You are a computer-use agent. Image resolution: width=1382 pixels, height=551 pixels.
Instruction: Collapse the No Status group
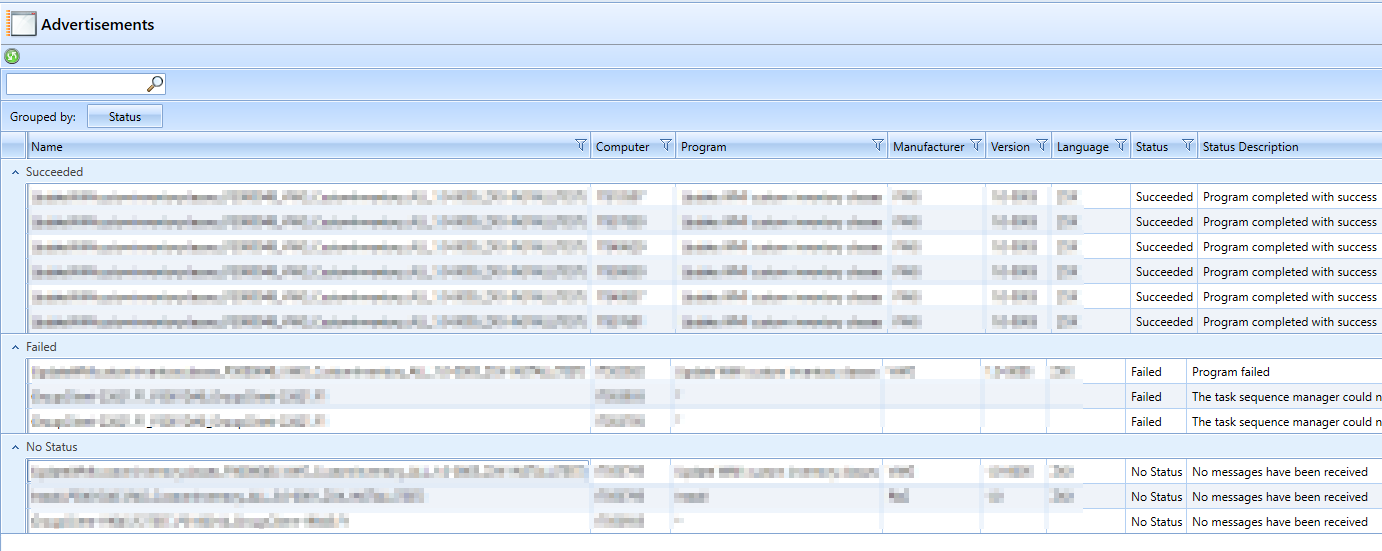coord(15,447)
